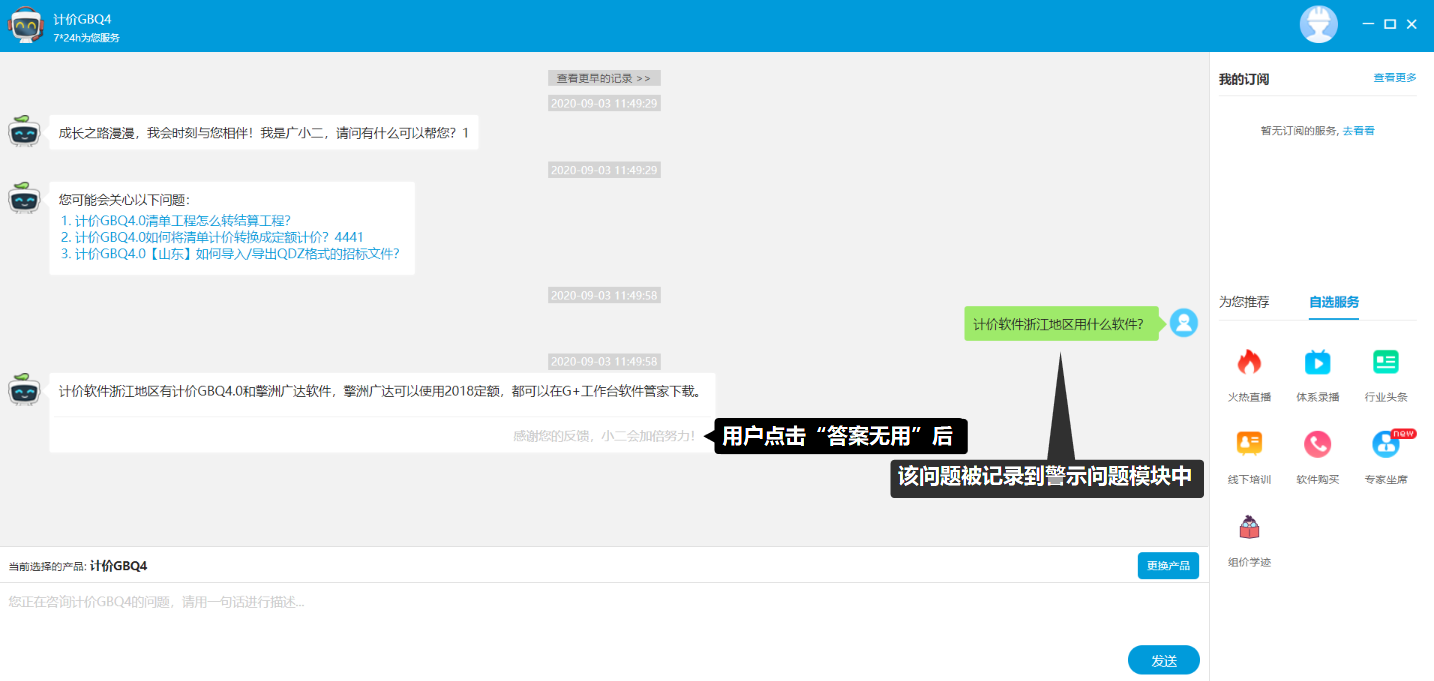
Task: Open the 专家坐席 expert seat icon
Action: 1385,445
